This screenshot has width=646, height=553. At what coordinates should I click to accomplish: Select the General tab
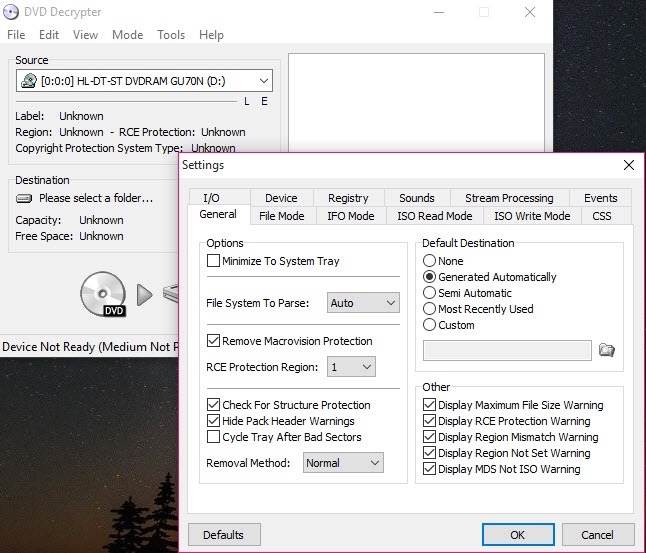[218, 214]
